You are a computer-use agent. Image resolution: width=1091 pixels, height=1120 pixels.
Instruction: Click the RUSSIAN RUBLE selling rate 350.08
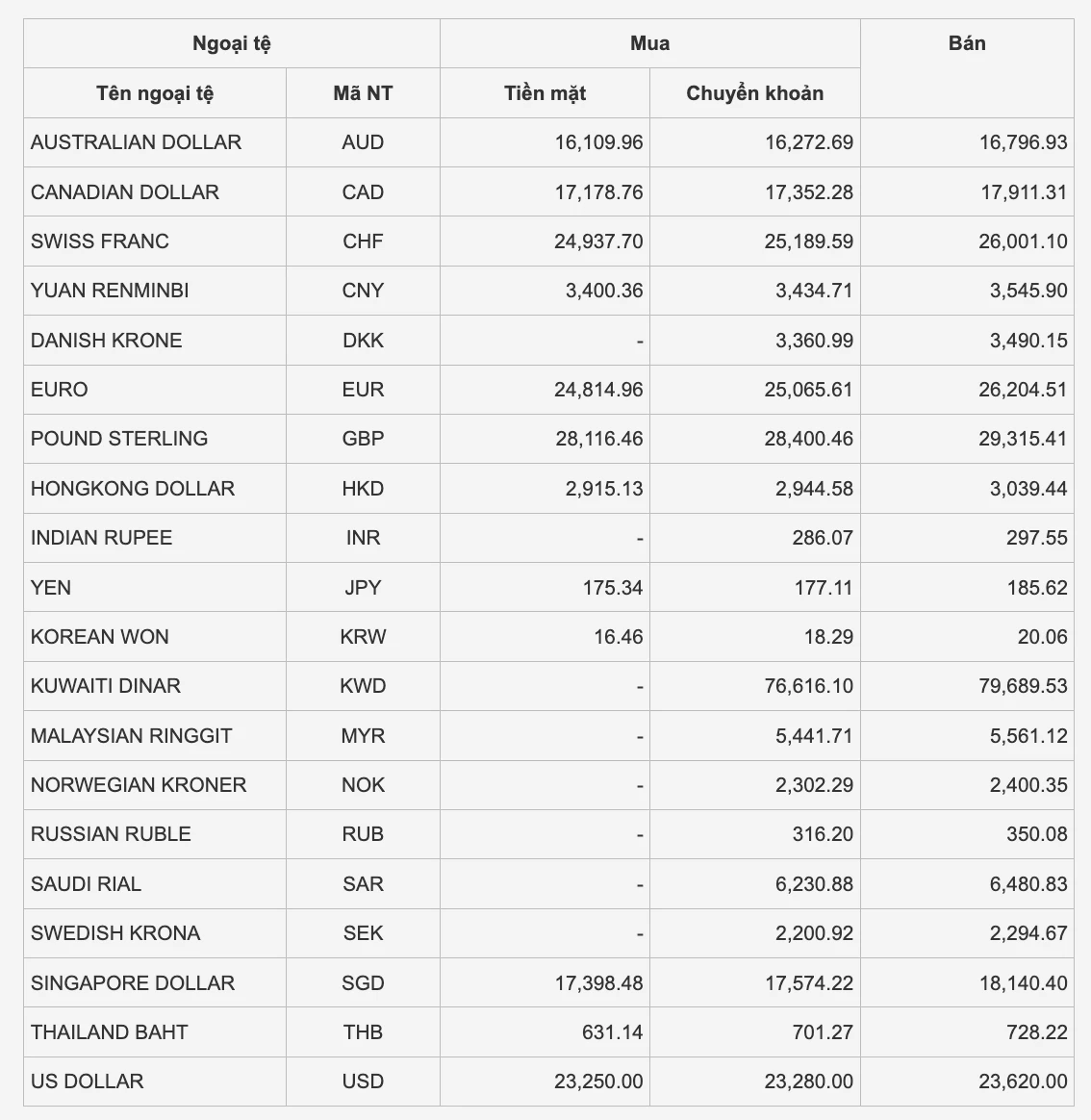point(1036,834)
